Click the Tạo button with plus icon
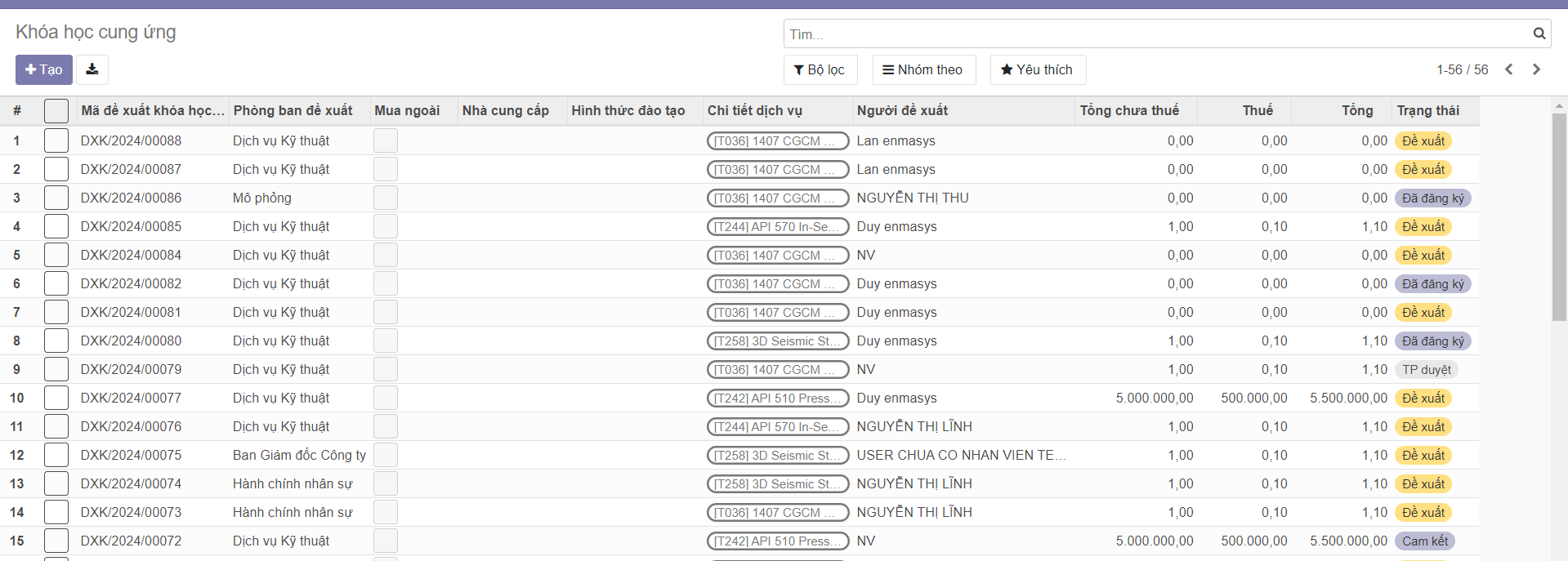Screen dimensions: 1568x561 point(44,69)
